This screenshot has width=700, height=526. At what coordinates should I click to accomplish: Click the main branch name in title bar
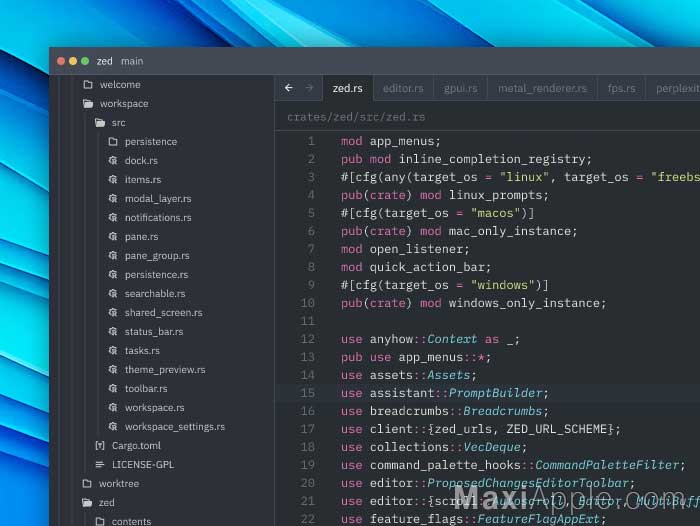[132, 61]
